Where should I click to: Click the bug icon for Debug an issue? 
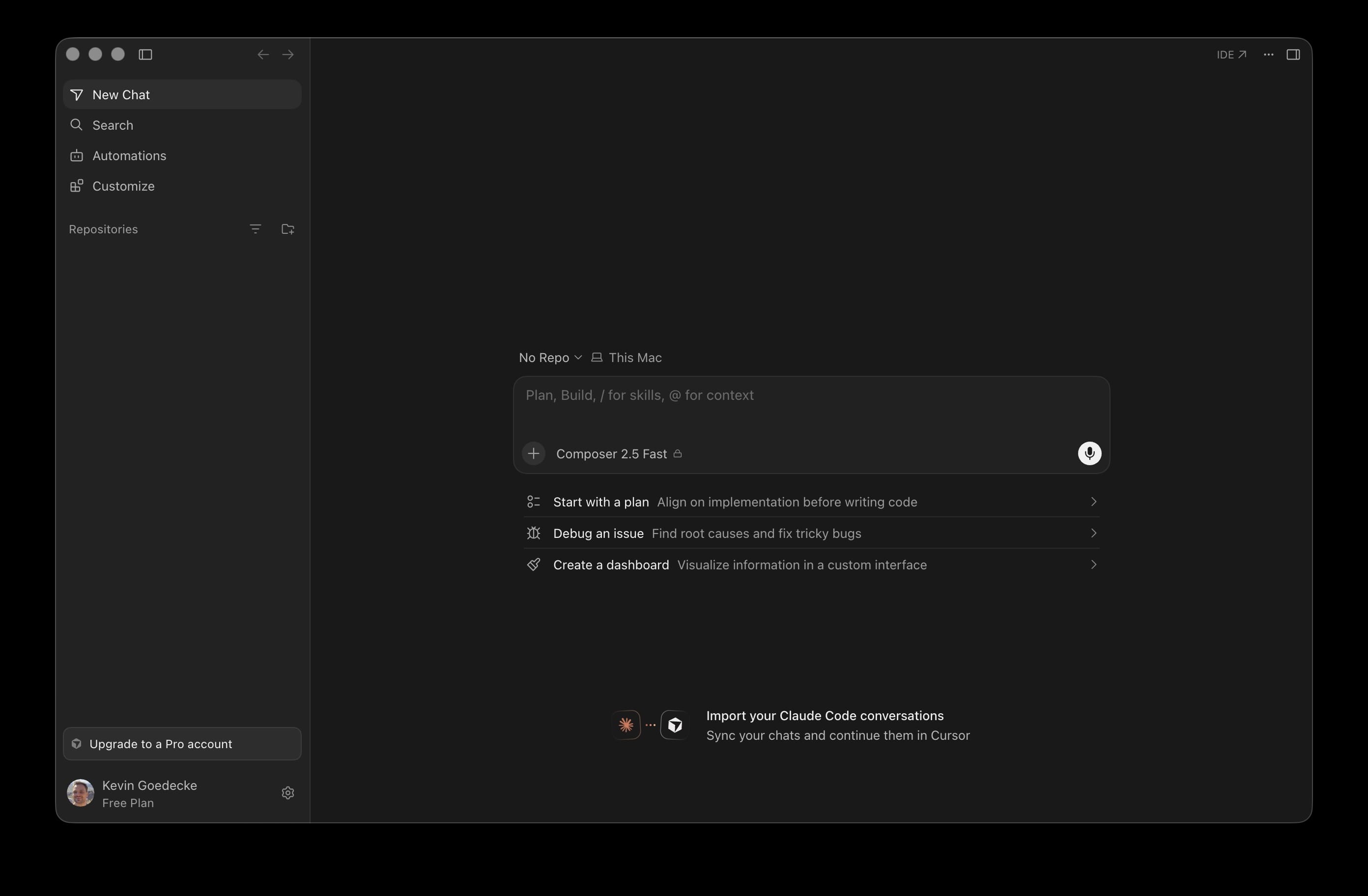(x=534, y=533)
